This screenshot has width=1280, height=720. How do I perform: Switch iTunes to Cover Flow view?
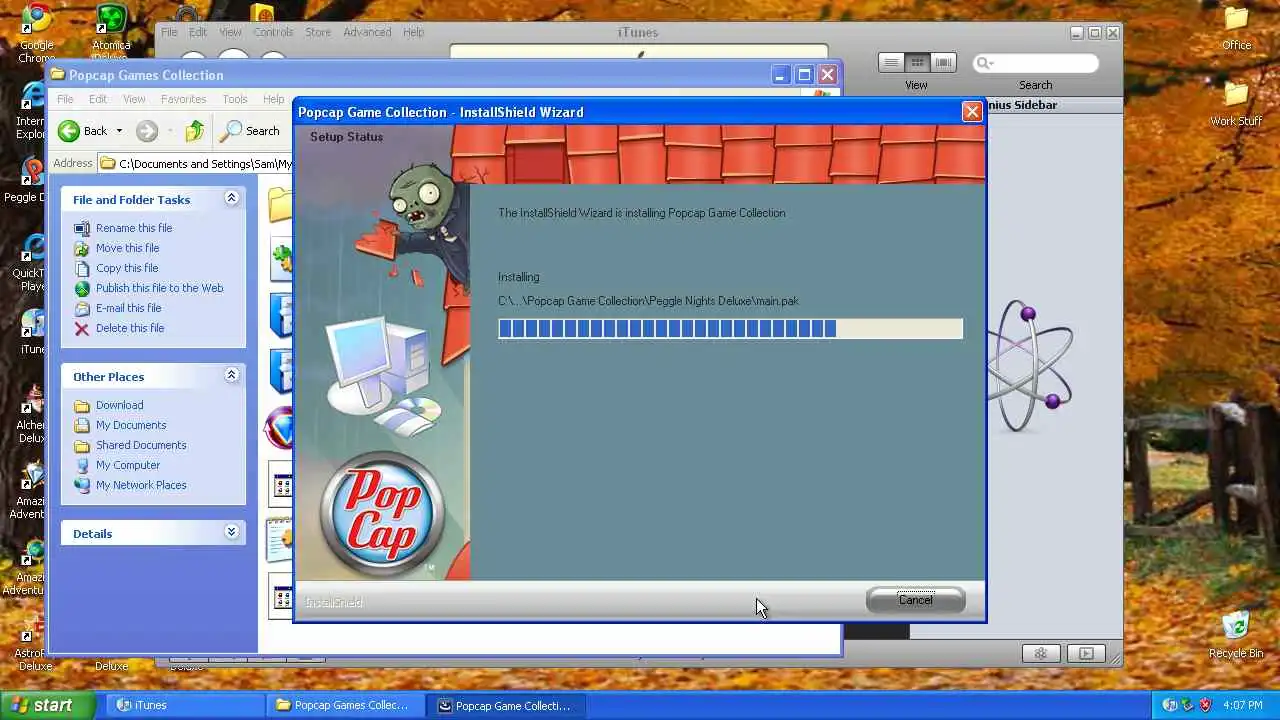coord(943,63)
